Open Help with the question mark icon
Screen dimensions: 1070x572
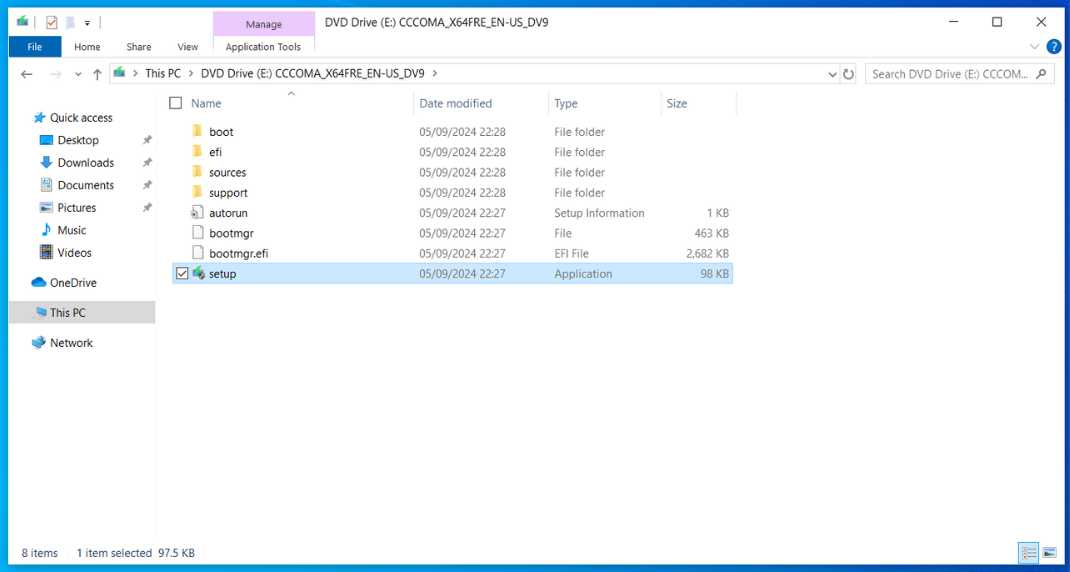(1053, 47)
